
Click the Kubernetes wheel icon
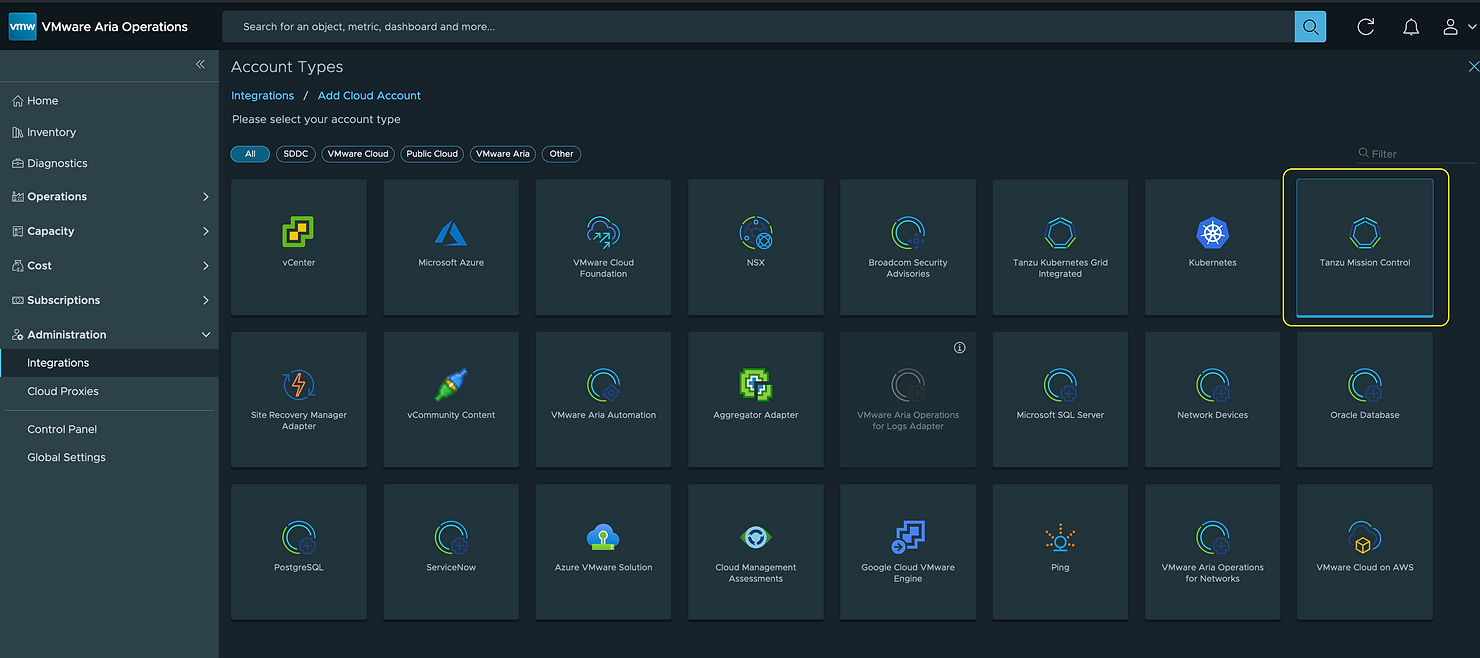[1212, 233]
